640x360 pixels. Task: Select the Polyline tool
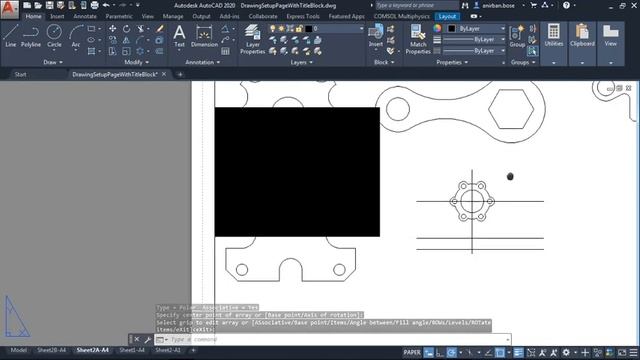pyautogui.click(x=31, y=36)
